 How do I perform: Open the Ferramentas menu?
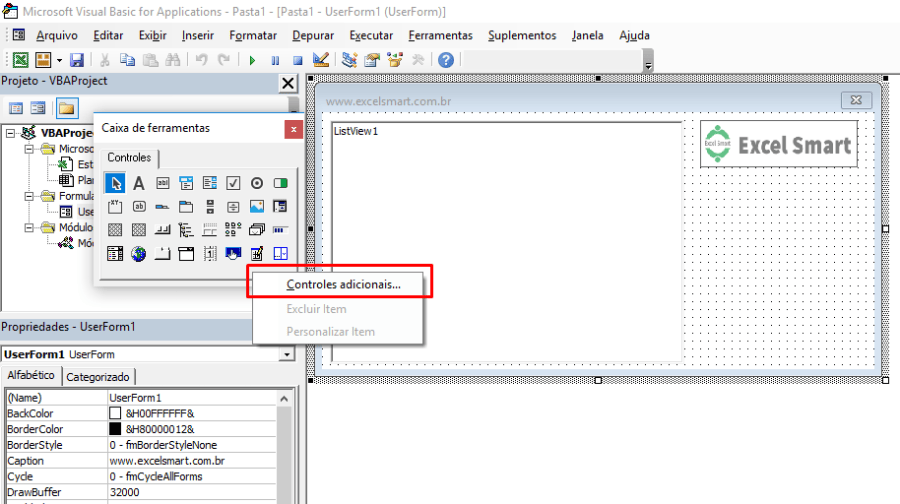pos(441,36)
